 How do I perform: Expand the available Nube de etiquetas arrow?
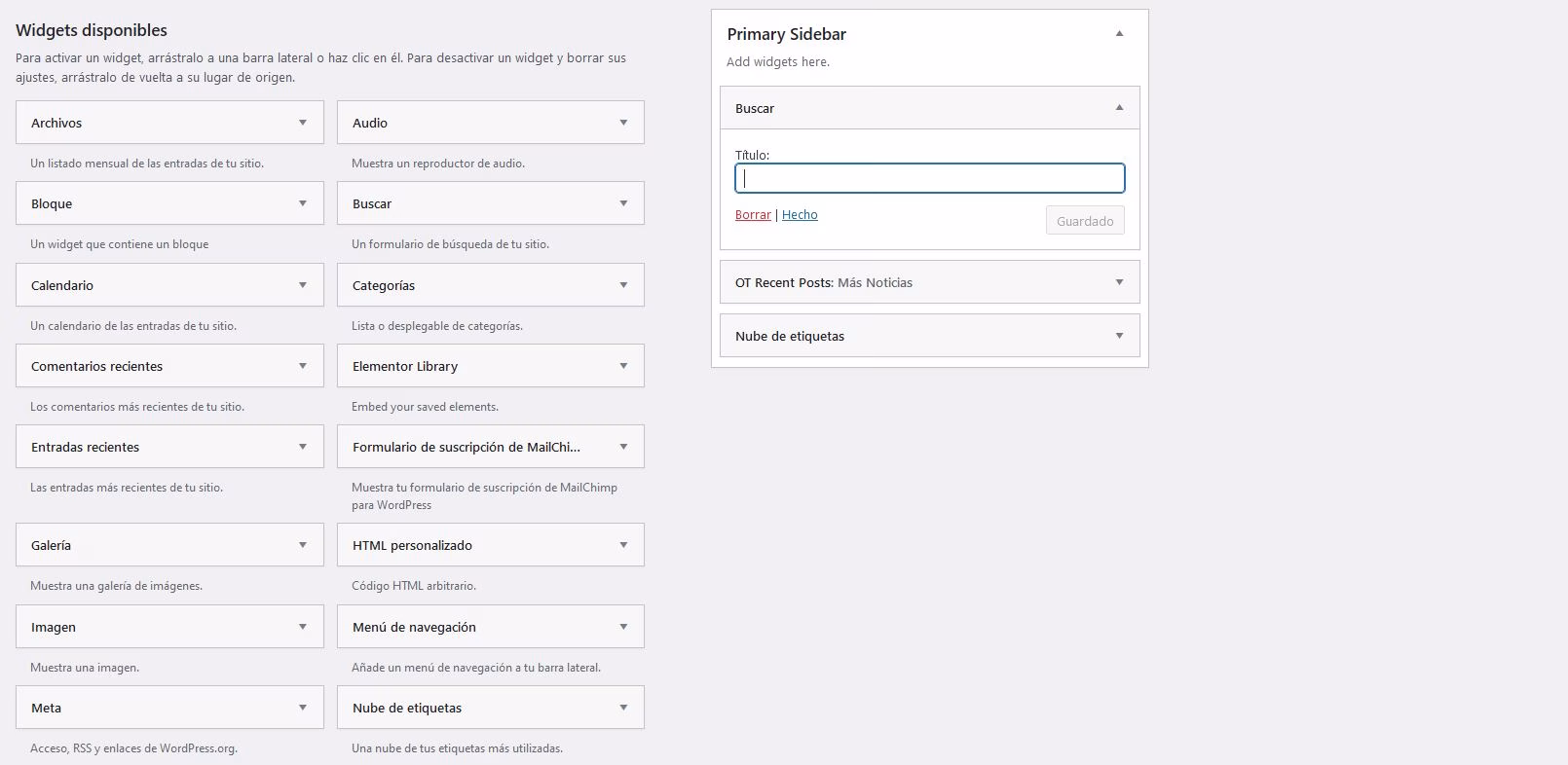(x=623, y=708)
